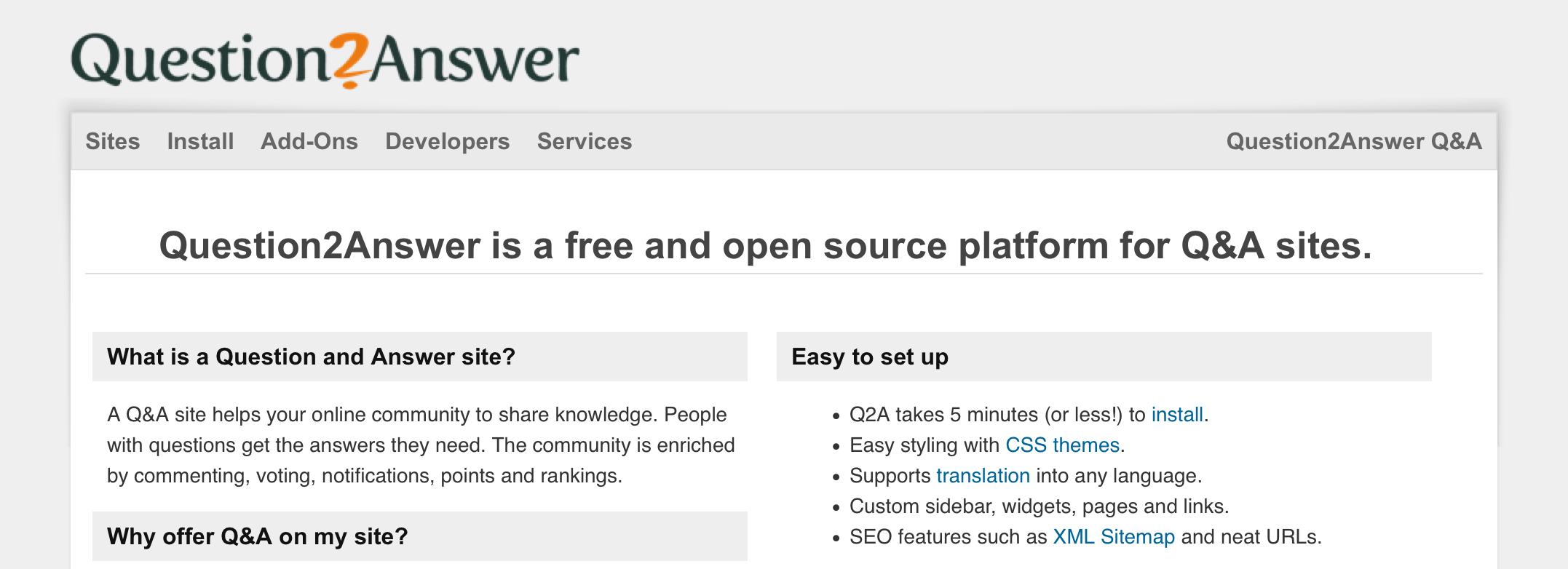Follow the 'install' hyperlink
Image resolution: width=1568 pixels, height=569 pixels.
point(1177,415)
